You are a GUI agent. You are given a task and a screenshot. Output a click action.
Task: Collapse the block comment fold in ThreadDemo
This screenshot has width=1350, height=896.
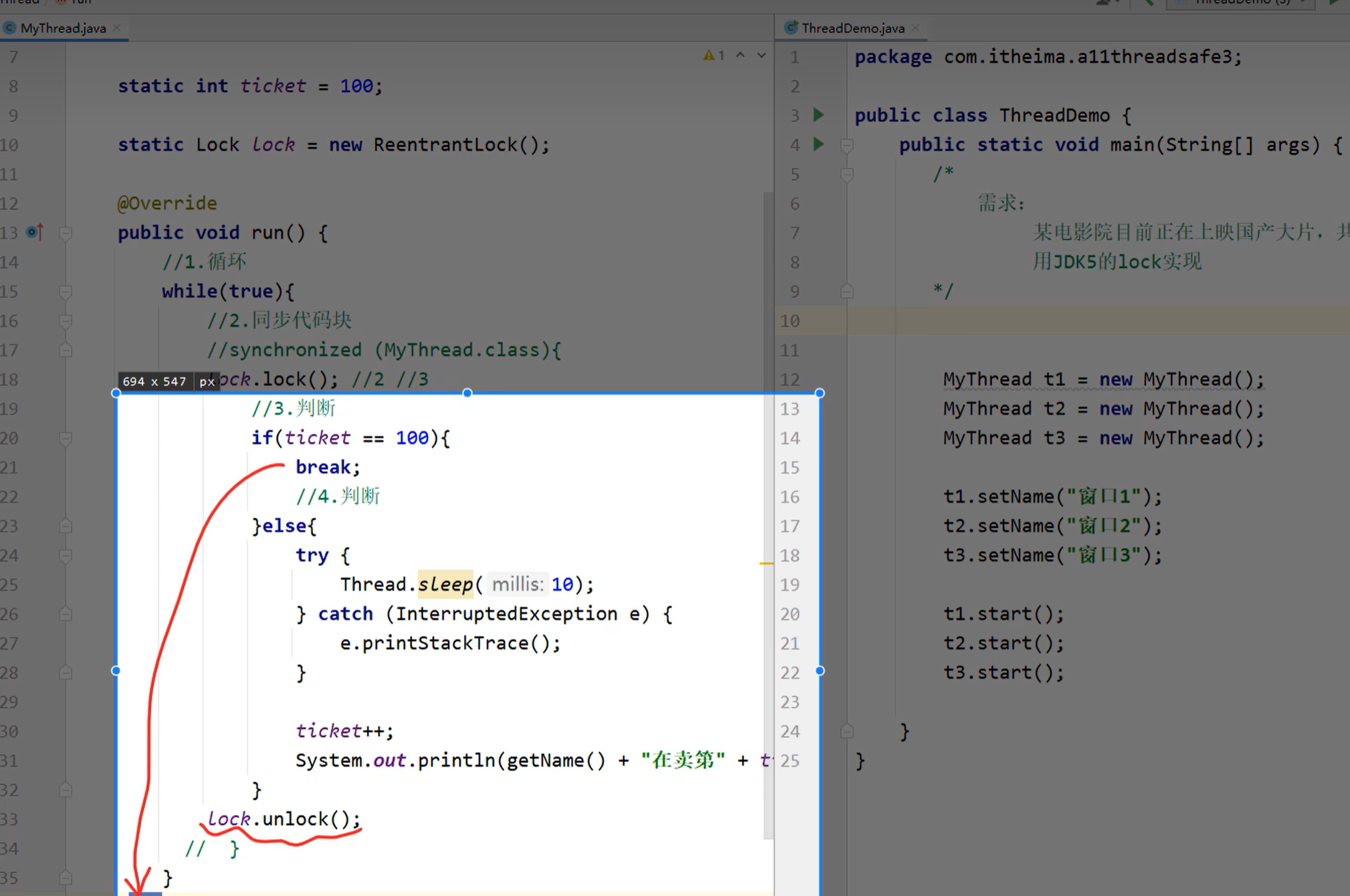[x=847, y=175]
